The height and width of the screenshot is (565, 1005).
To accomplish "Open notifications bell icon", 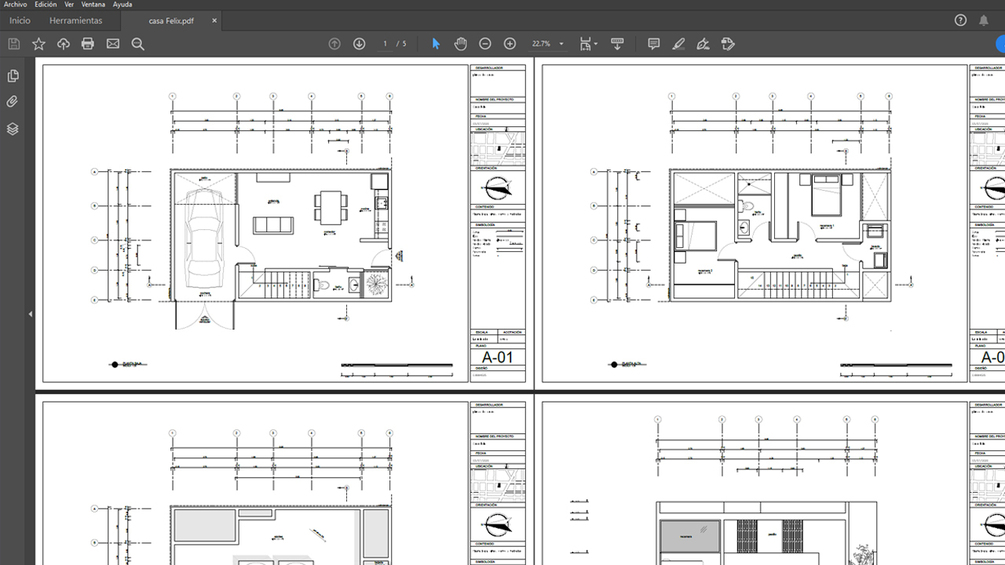I will coord(984,20).
